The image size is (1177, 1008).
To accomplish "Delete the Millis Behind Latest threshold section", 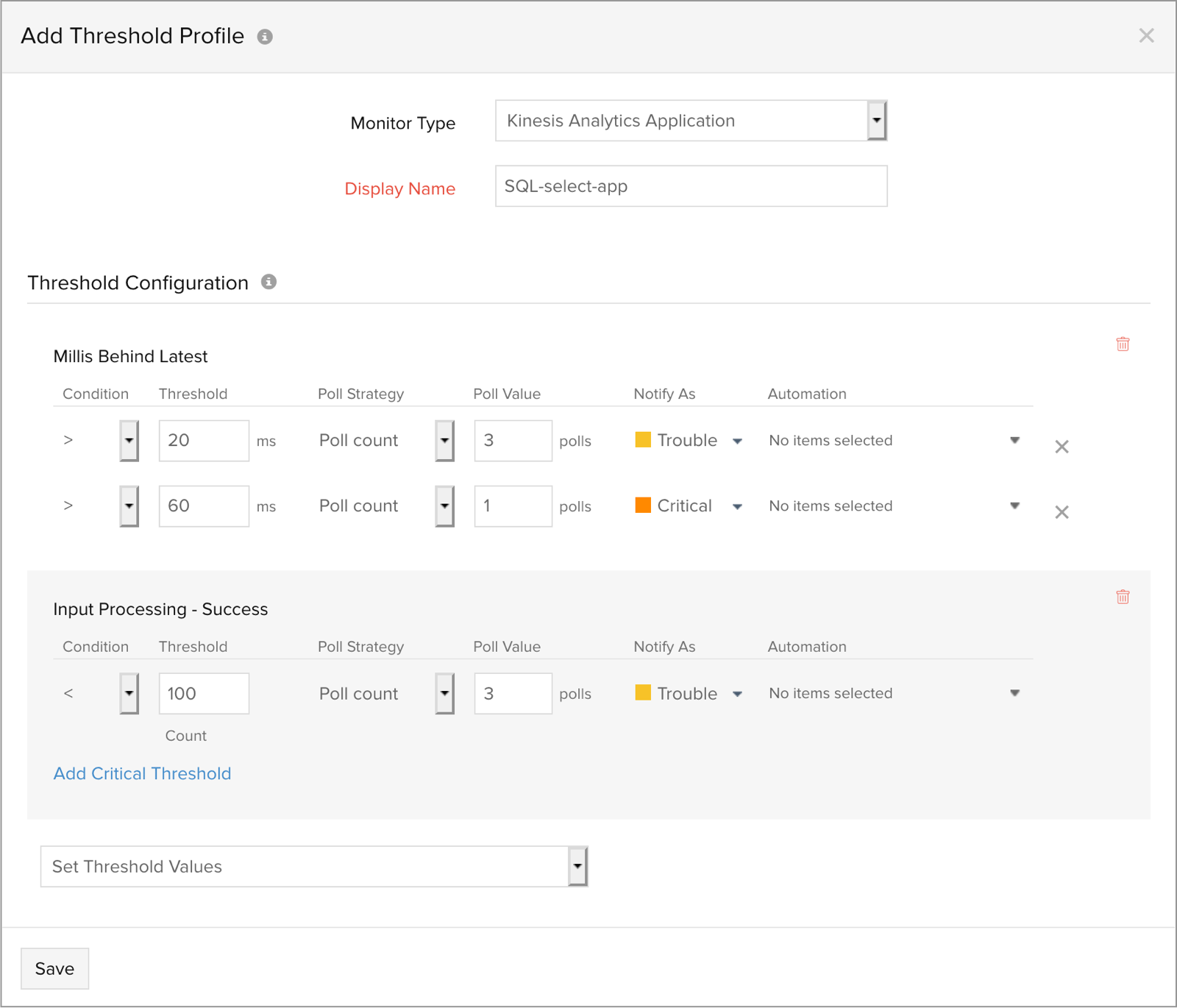I will tap(1123, 344).
